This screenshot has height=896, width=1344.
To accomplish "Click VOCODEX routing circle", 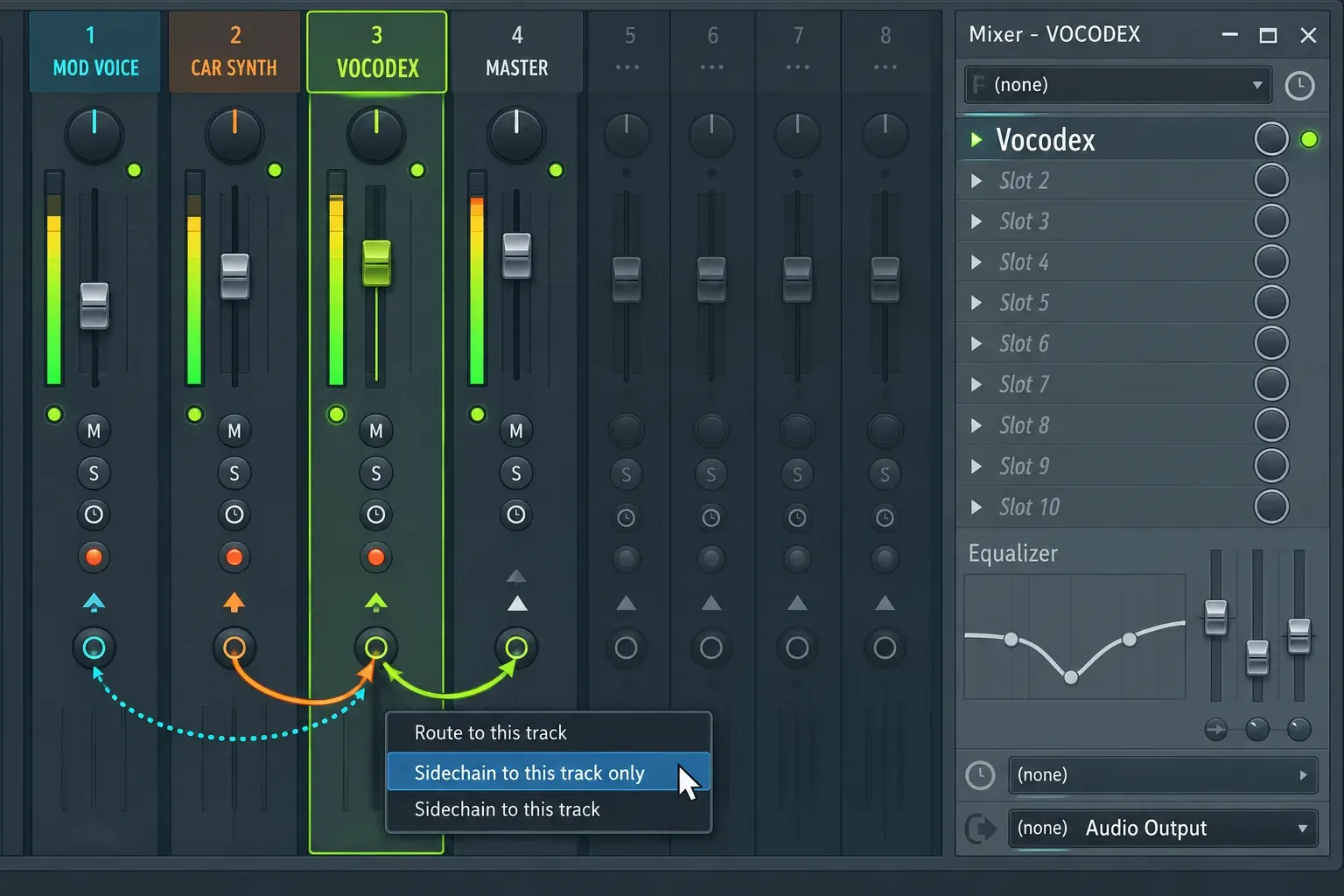I will point(375,647).
